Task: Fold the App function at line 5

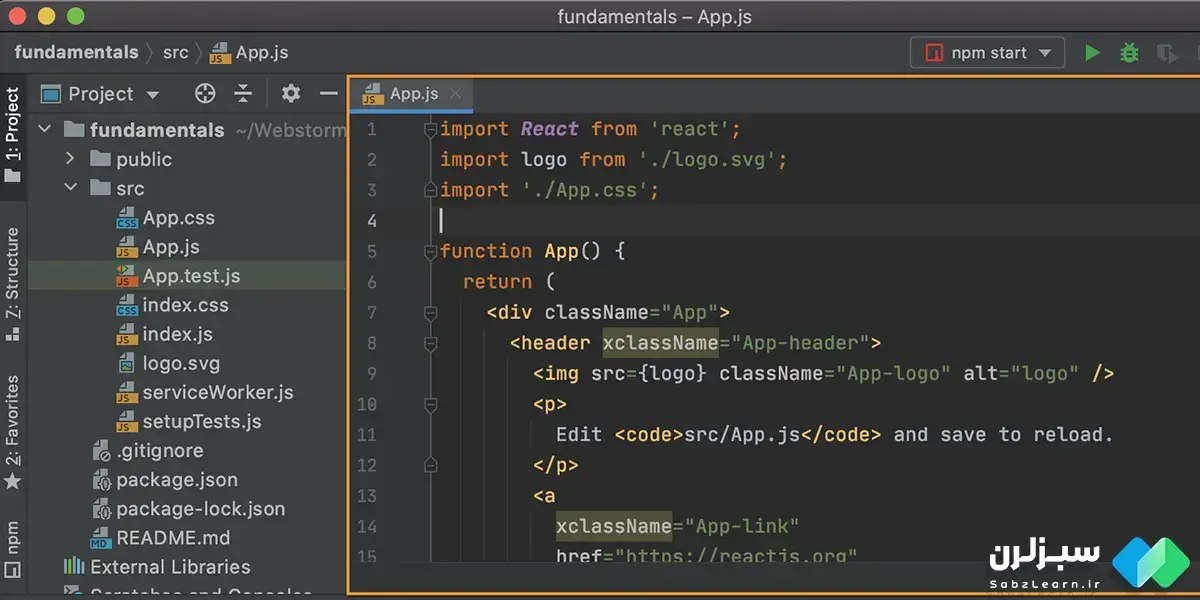Action: [431, 251]
